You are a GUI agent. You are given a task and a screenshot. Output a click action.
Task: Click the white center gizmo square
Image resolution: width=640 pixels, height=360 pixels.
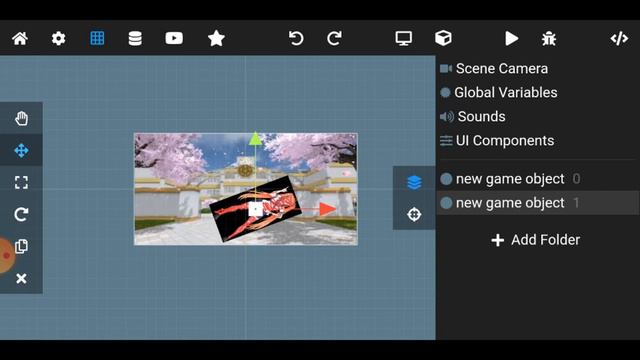(x=256, y=209)
